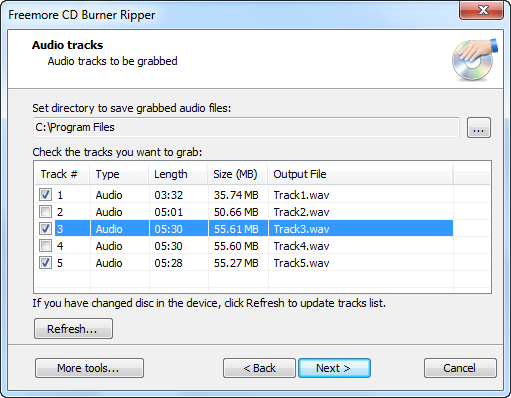Select the Track5.wav output file entry
Viewport: 511px width, 398px height.
pyautogui.click(x=301, y=263)
